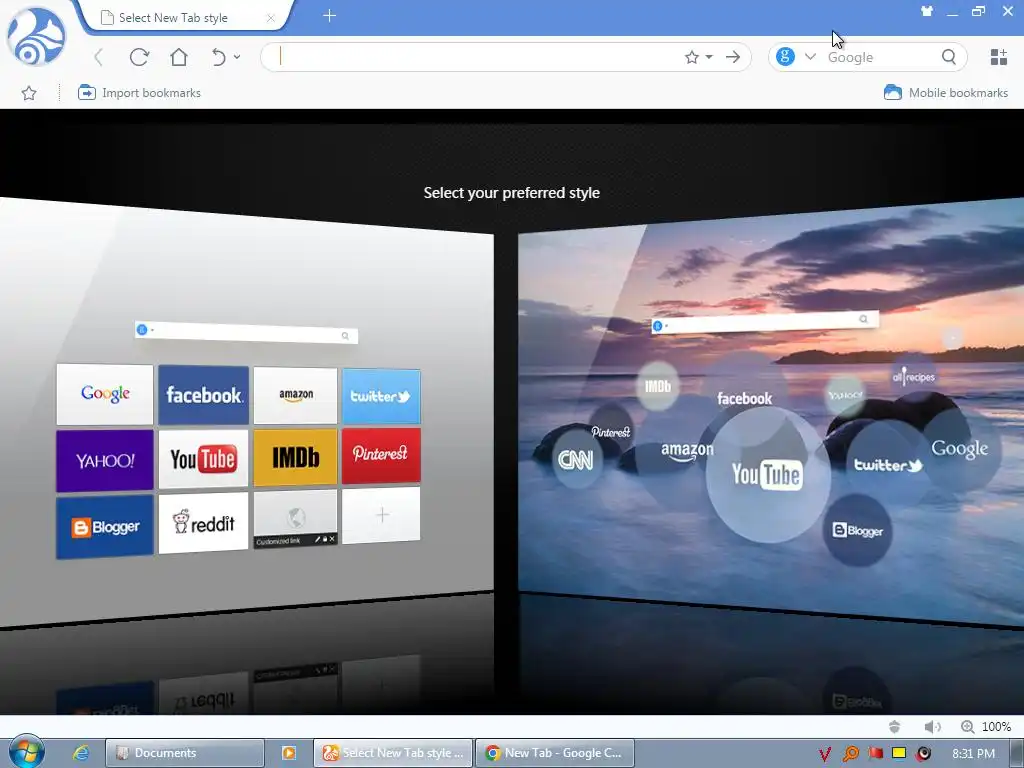This screenshot has height=768, width=1024.
Task: Click the Pinterest tile in grid preview
Action: coord(381,455)
